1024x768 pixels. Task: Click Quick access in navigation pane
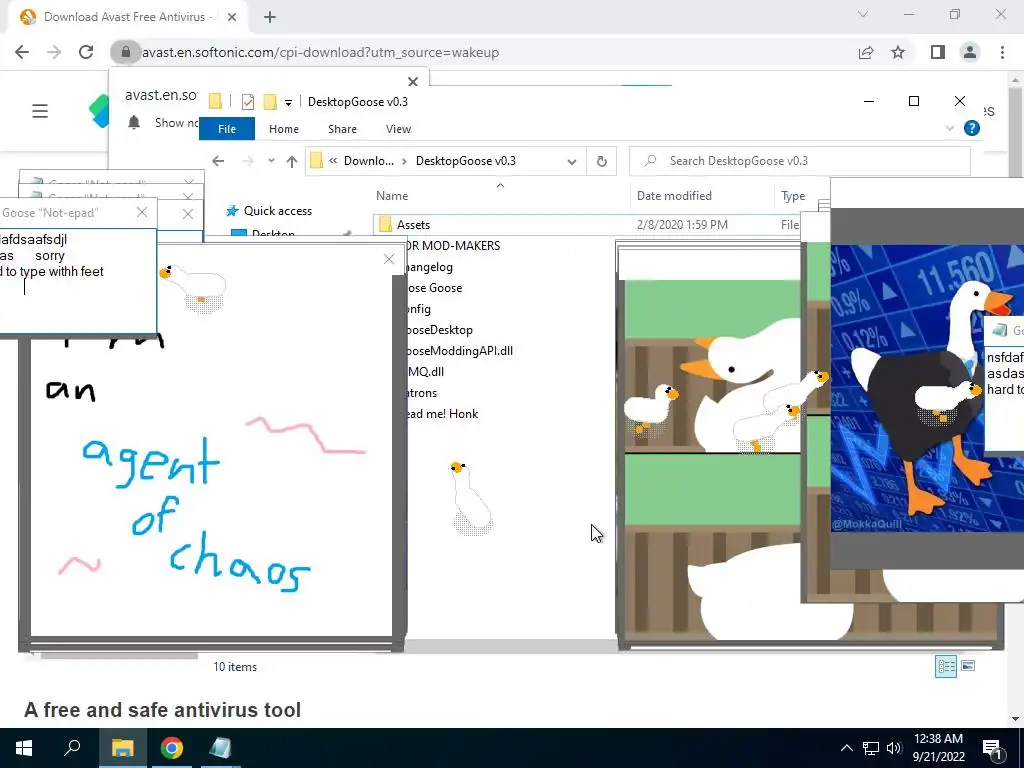click(x=278, y=211)
